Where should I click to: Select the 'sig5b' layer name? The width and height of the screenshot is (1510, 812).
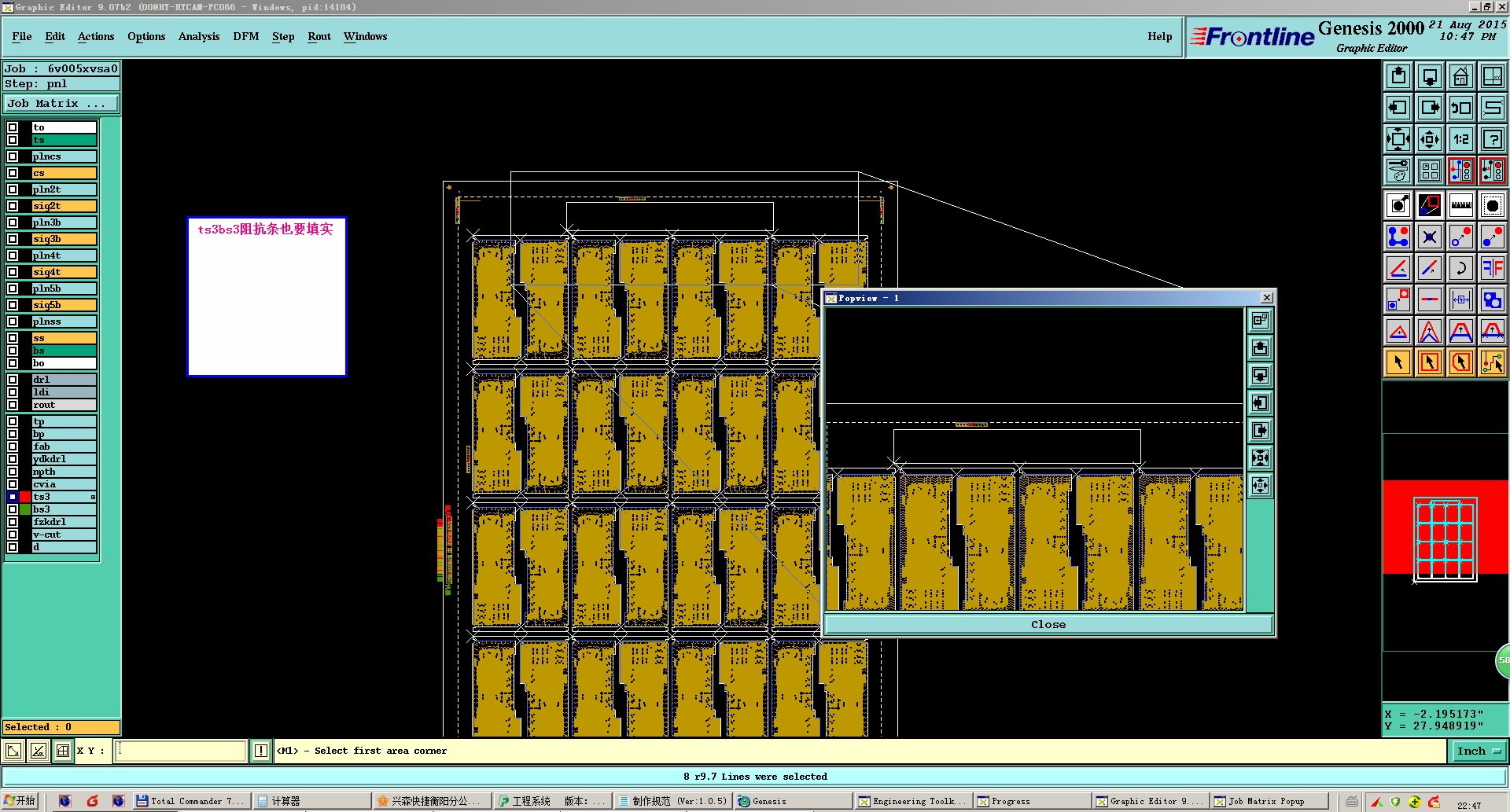[x=64, y=305]
